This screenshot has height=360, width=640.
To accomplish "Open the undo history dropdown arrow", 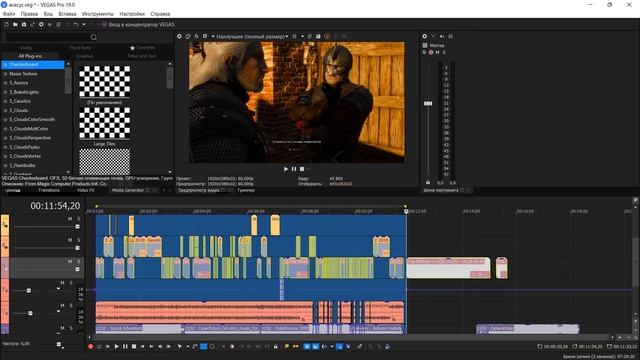I will tap(84, 24).
